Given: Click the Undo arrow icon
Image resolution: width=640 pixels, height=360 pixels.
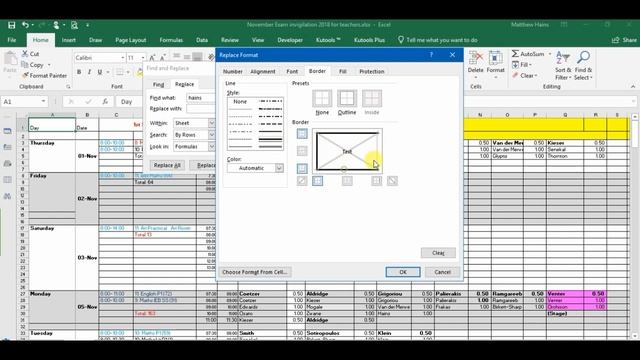Looking at the screenshot, I should [25, 25].
